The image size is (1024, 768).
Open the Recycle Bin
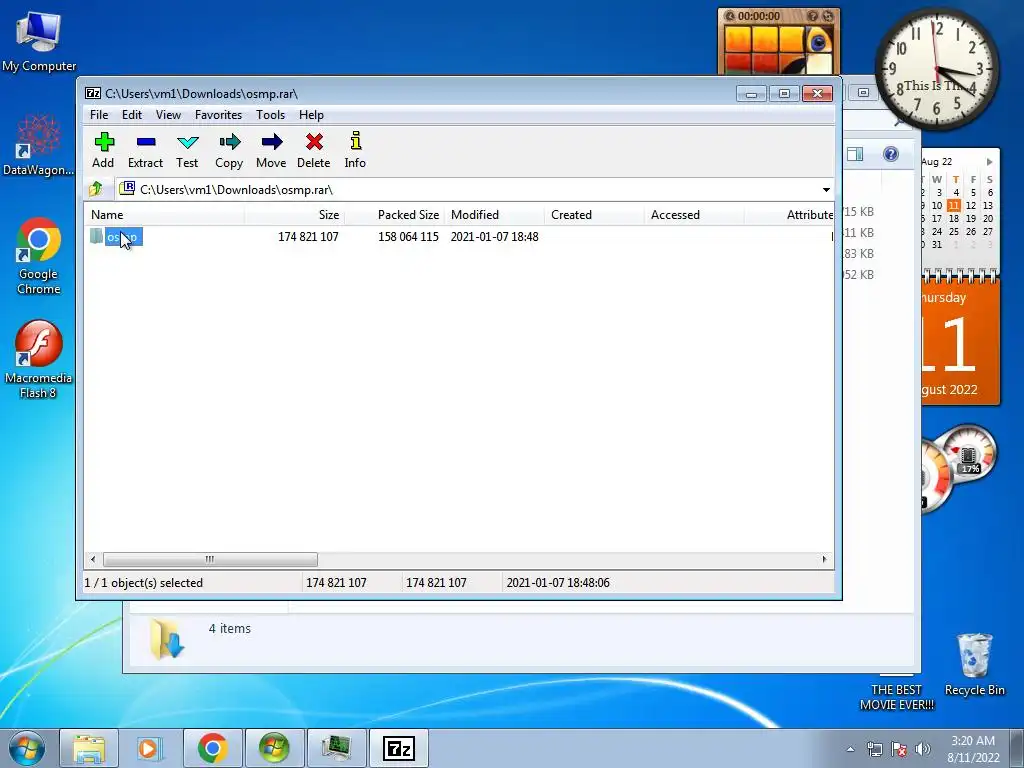pyautogui.click(x=974, y=664)
